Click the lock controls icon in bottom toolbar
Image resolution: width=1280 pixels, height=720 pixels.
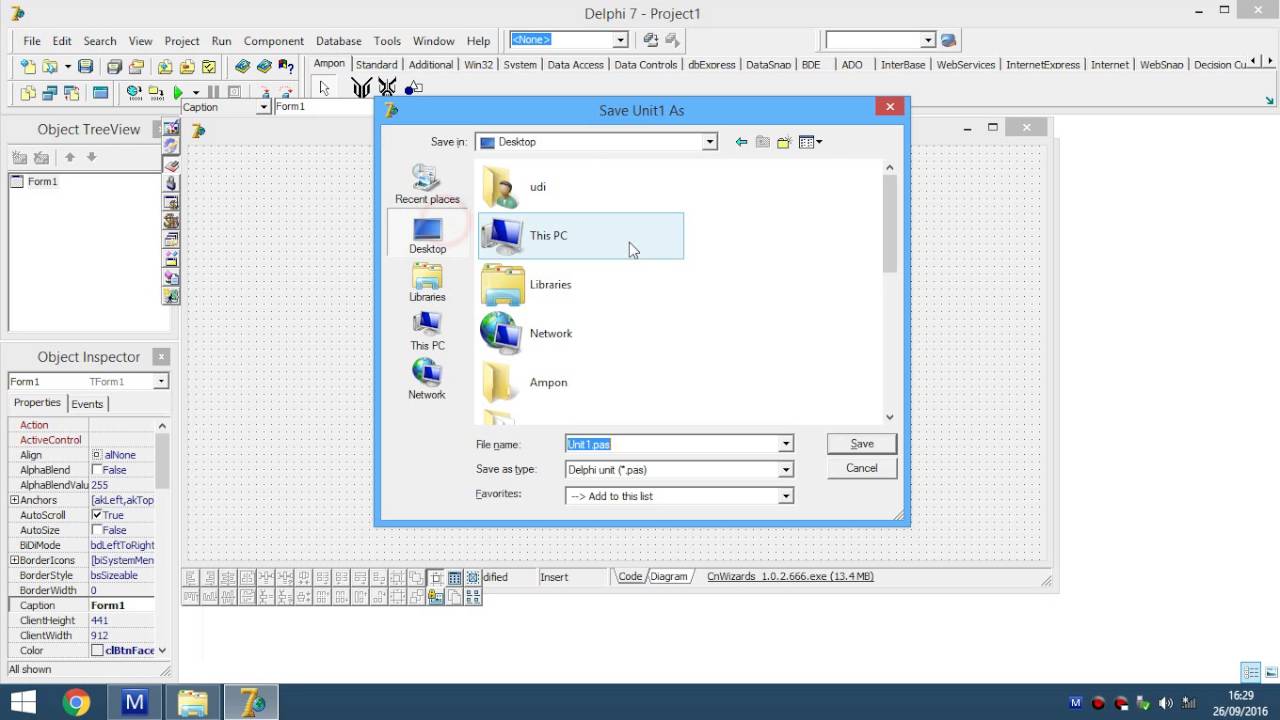click(x=435, y=597)
